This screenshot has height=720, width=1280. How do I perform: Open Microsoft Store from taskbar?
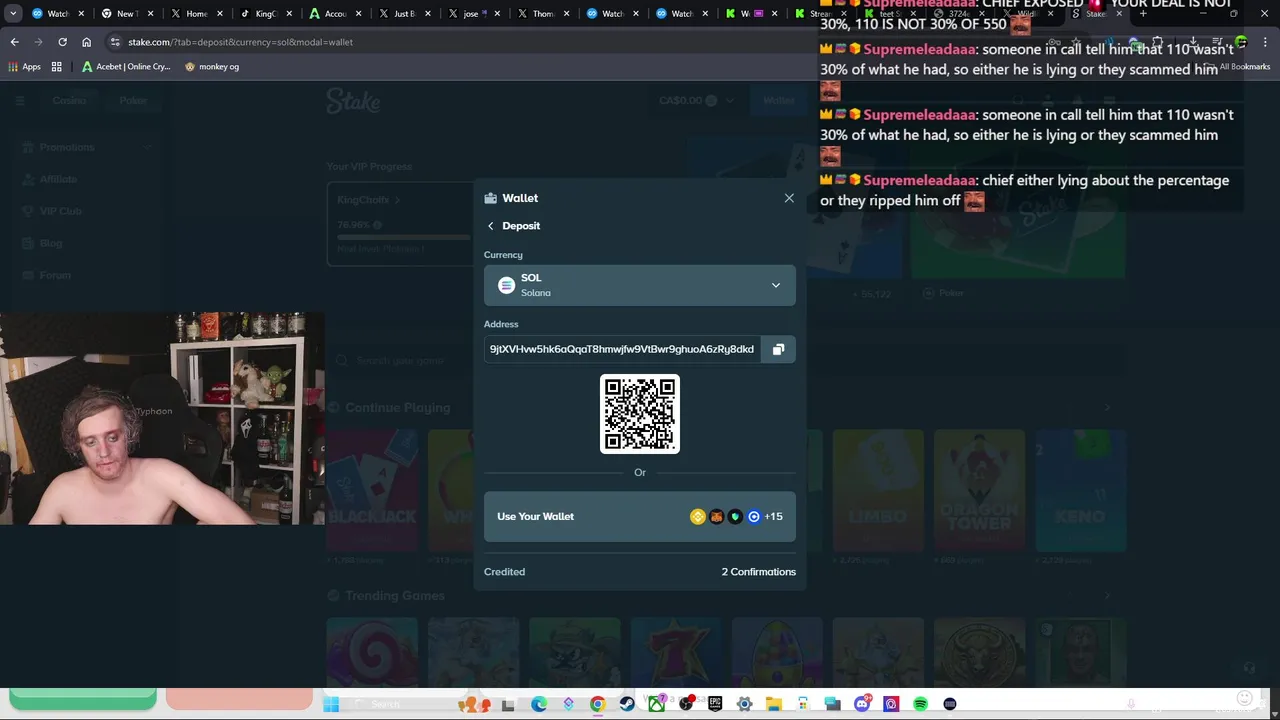tap(803, 704)
